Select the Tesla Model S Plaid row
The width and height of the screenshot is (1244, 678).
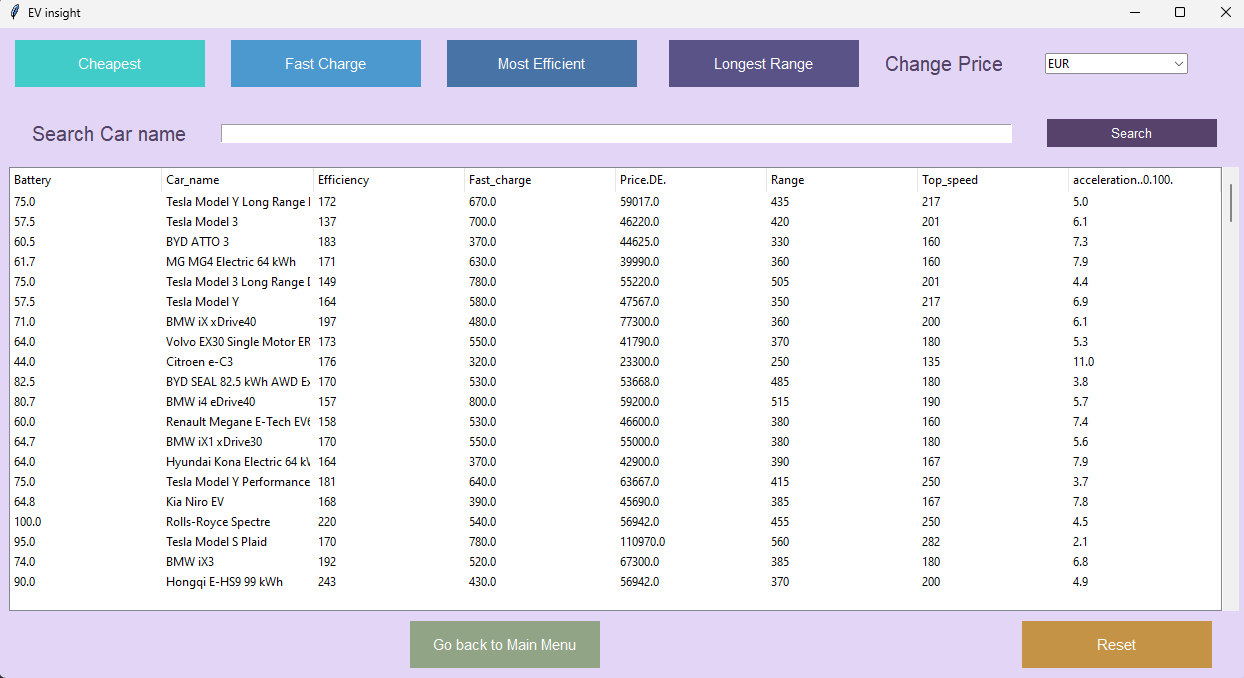tap(615, 542)
